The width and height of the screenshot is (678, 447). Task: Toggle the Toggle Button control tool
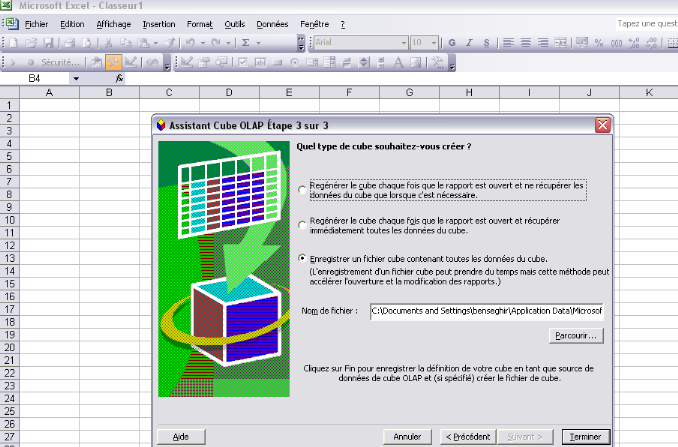pyautogui.click(x=347, y=63)
